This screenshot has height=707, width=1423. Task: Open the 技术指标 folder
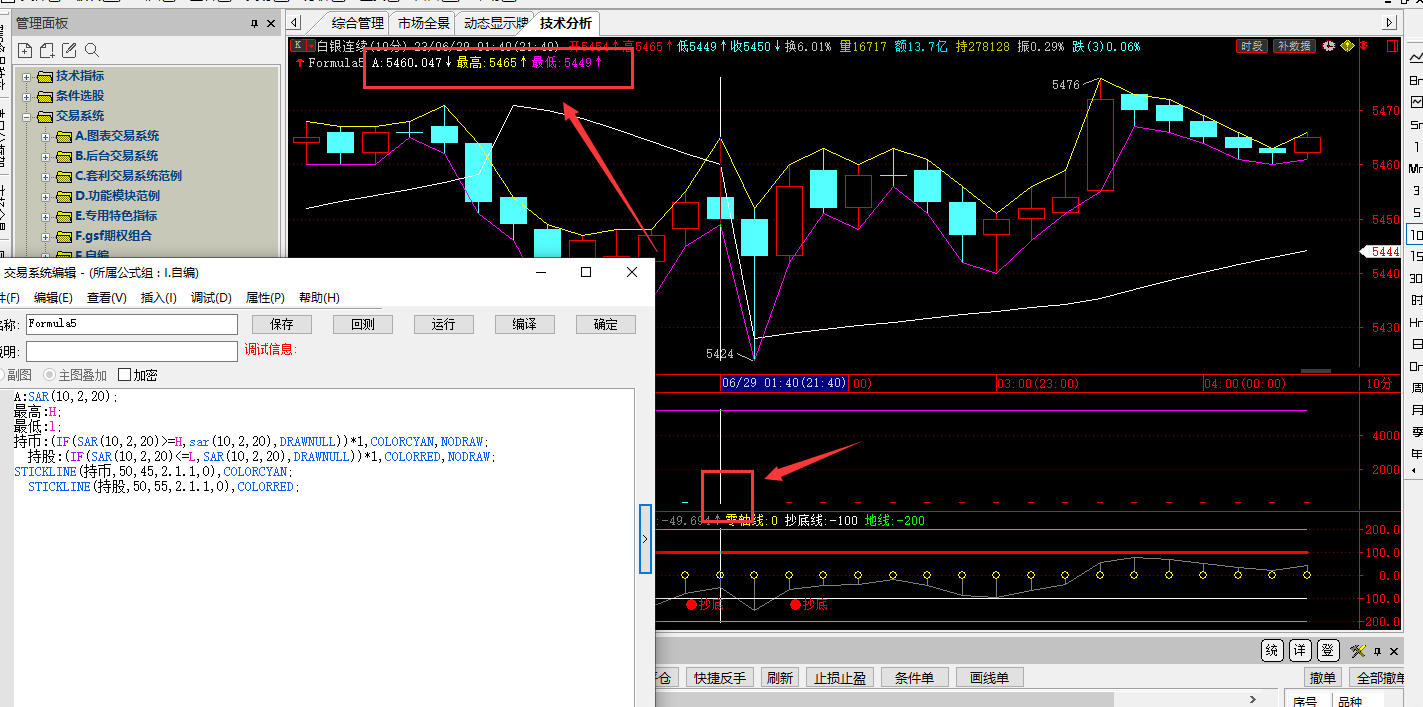pos(80,76)
